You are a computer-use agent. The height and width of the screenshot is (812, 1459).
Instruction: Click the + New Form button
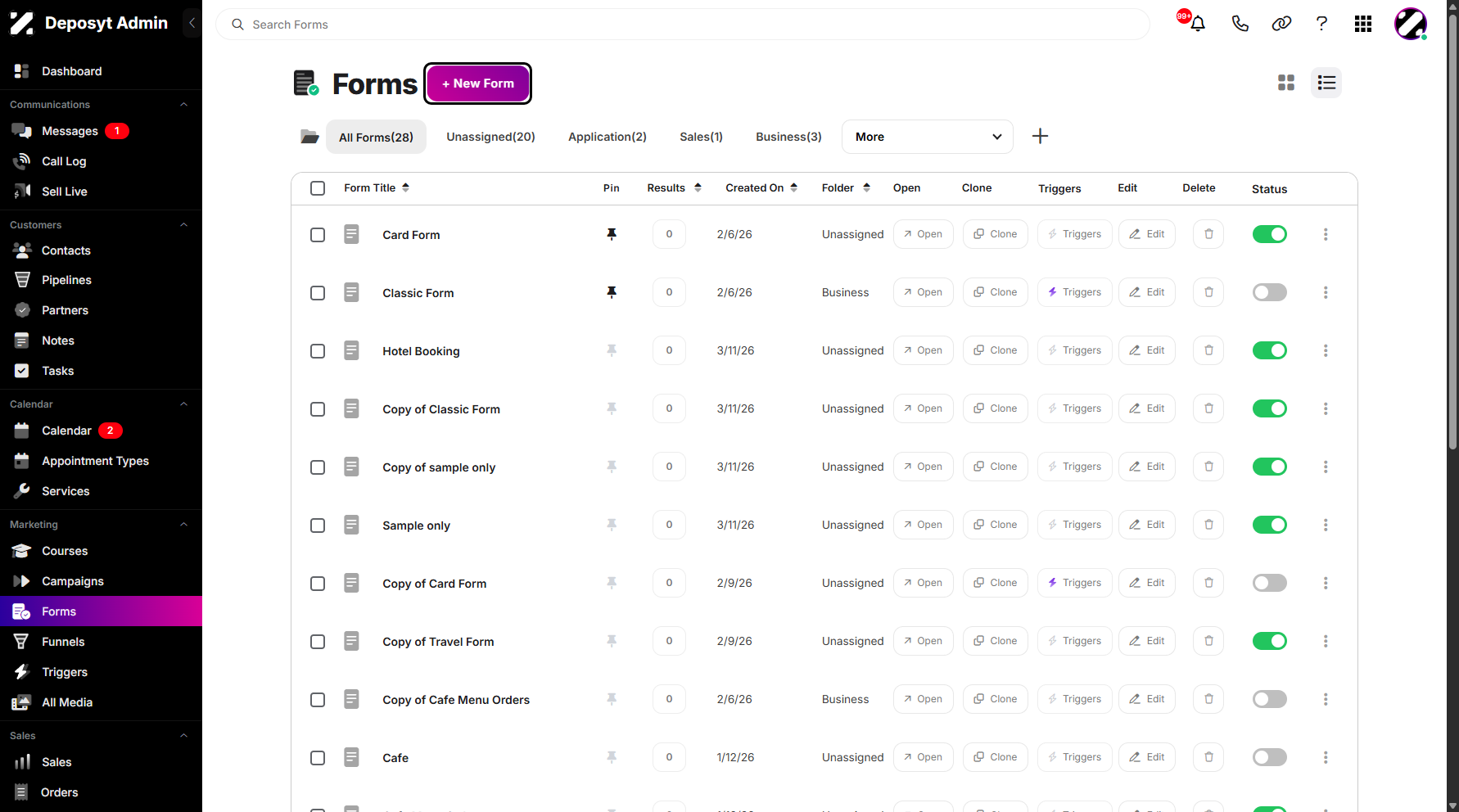(478, 83)
